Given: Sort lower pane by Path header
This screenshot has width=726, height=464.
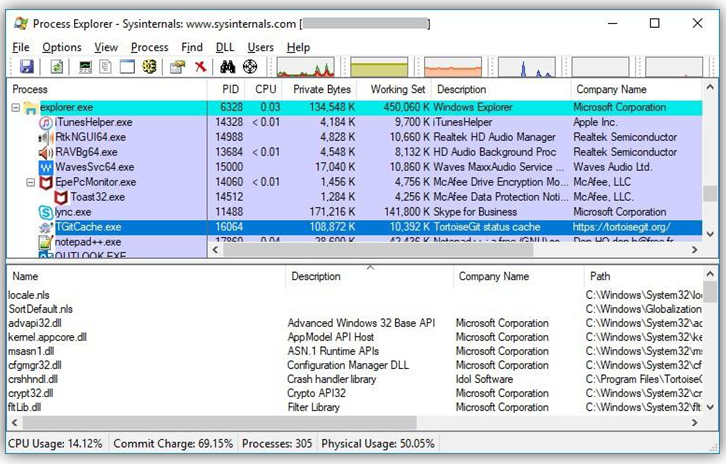Looking at the screenshot, I should (644, 276).
